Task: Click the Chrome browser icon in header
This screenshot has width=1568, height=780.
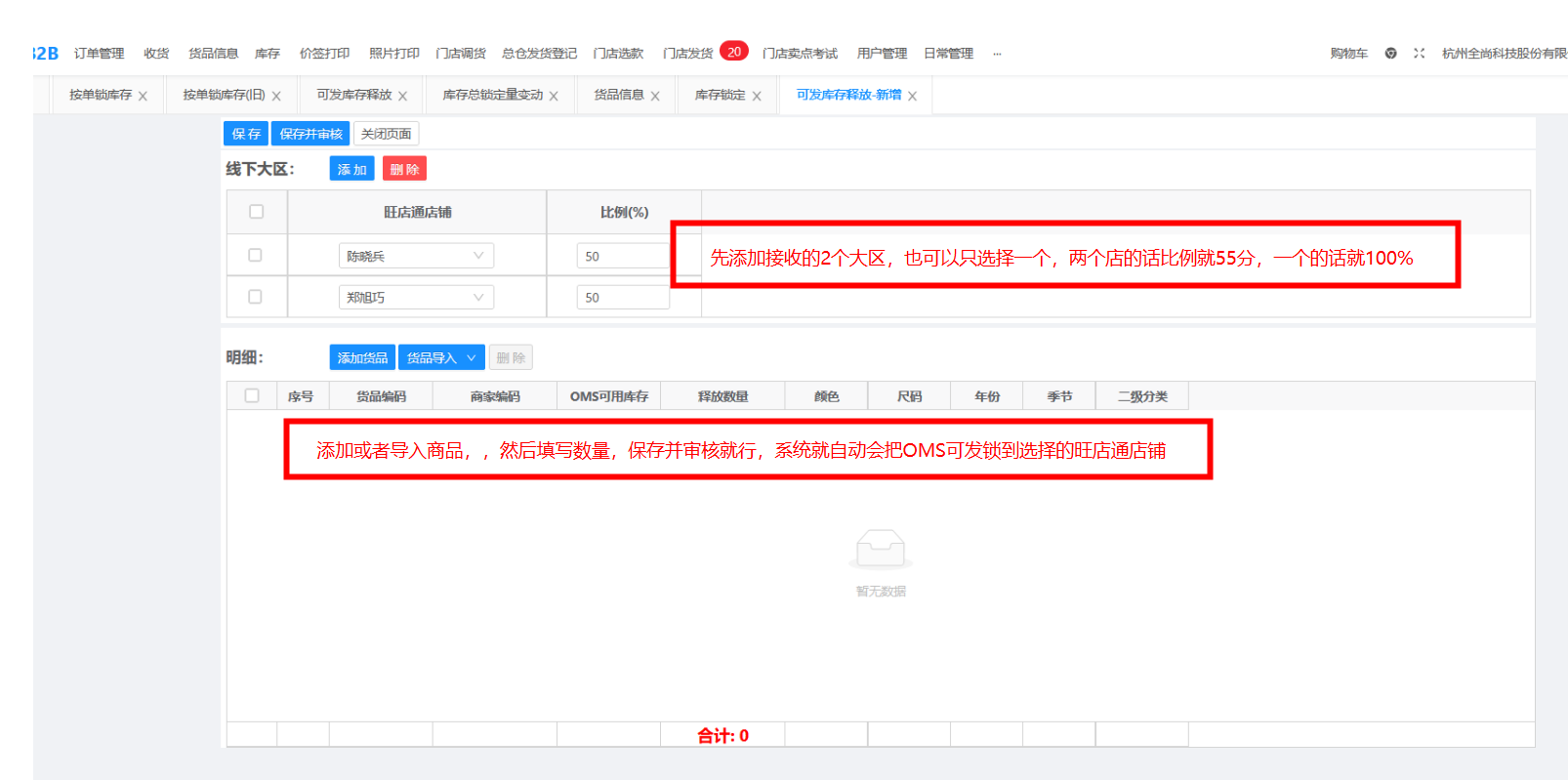Action: (x=1390, y=54)
